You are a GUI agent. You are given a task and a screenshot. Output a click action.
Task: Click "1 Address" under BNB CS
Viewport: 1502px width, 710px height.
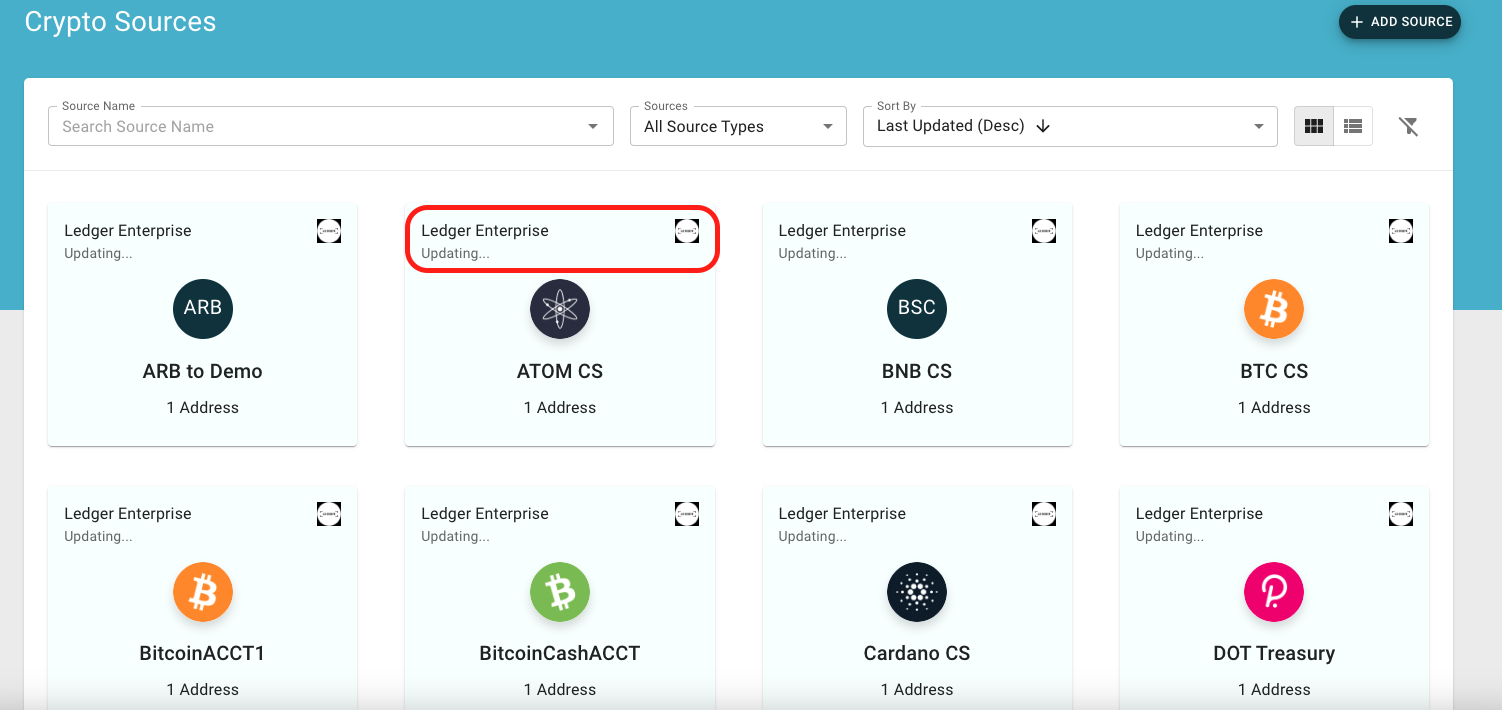(x=917, y=407)
